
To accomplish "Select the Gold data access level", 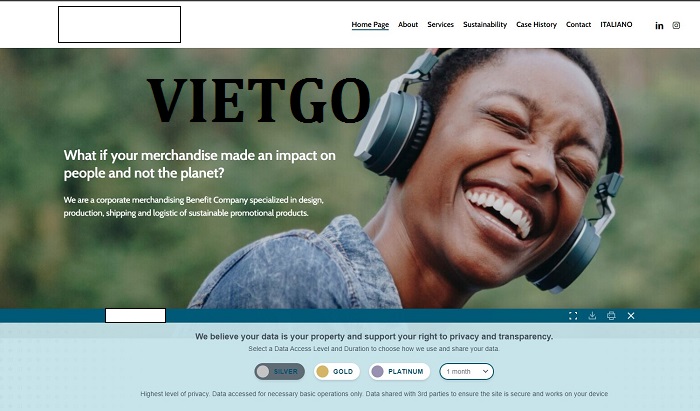I will pos(337,371).
